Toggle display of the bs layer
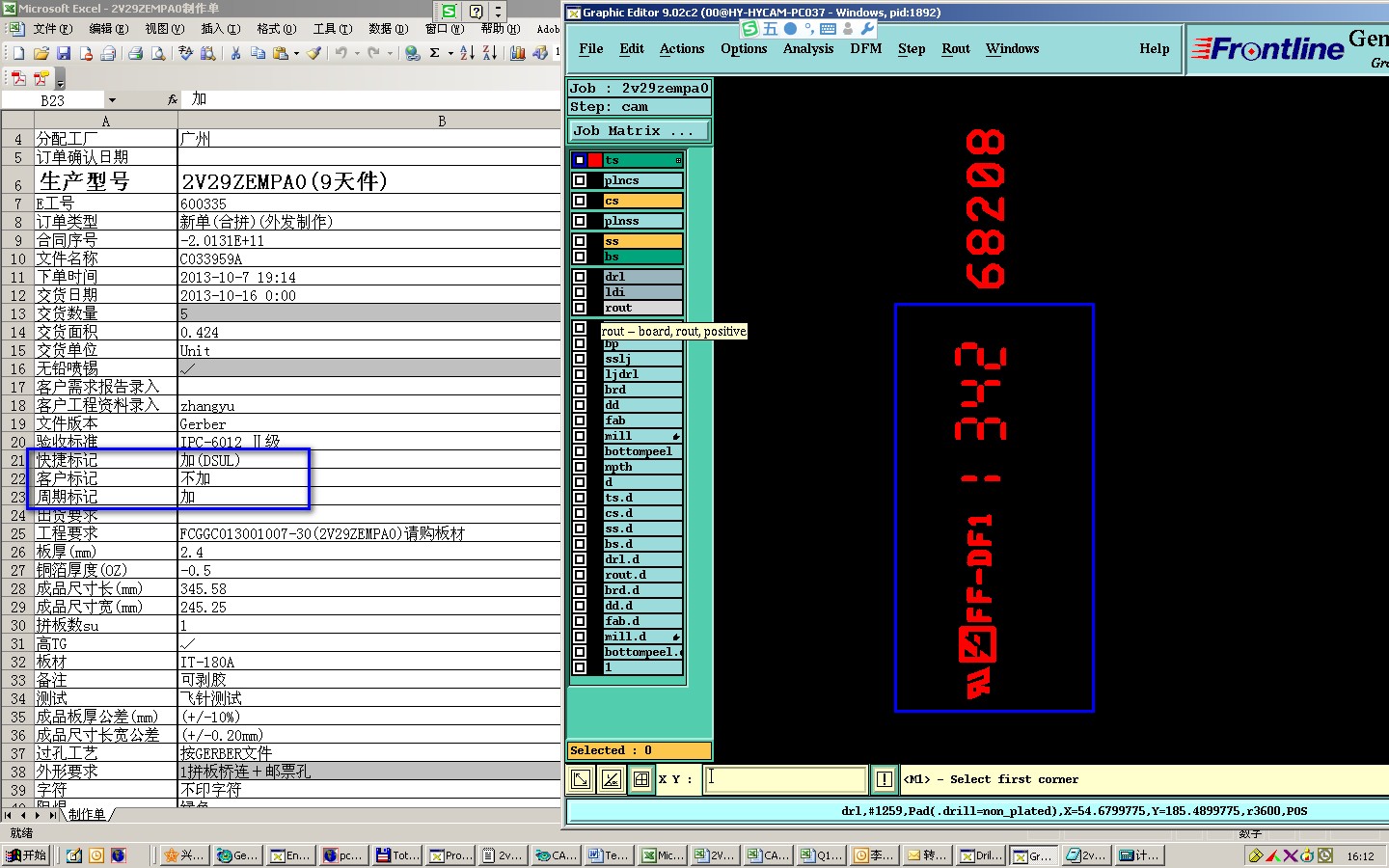 click(x=580, y=257)
